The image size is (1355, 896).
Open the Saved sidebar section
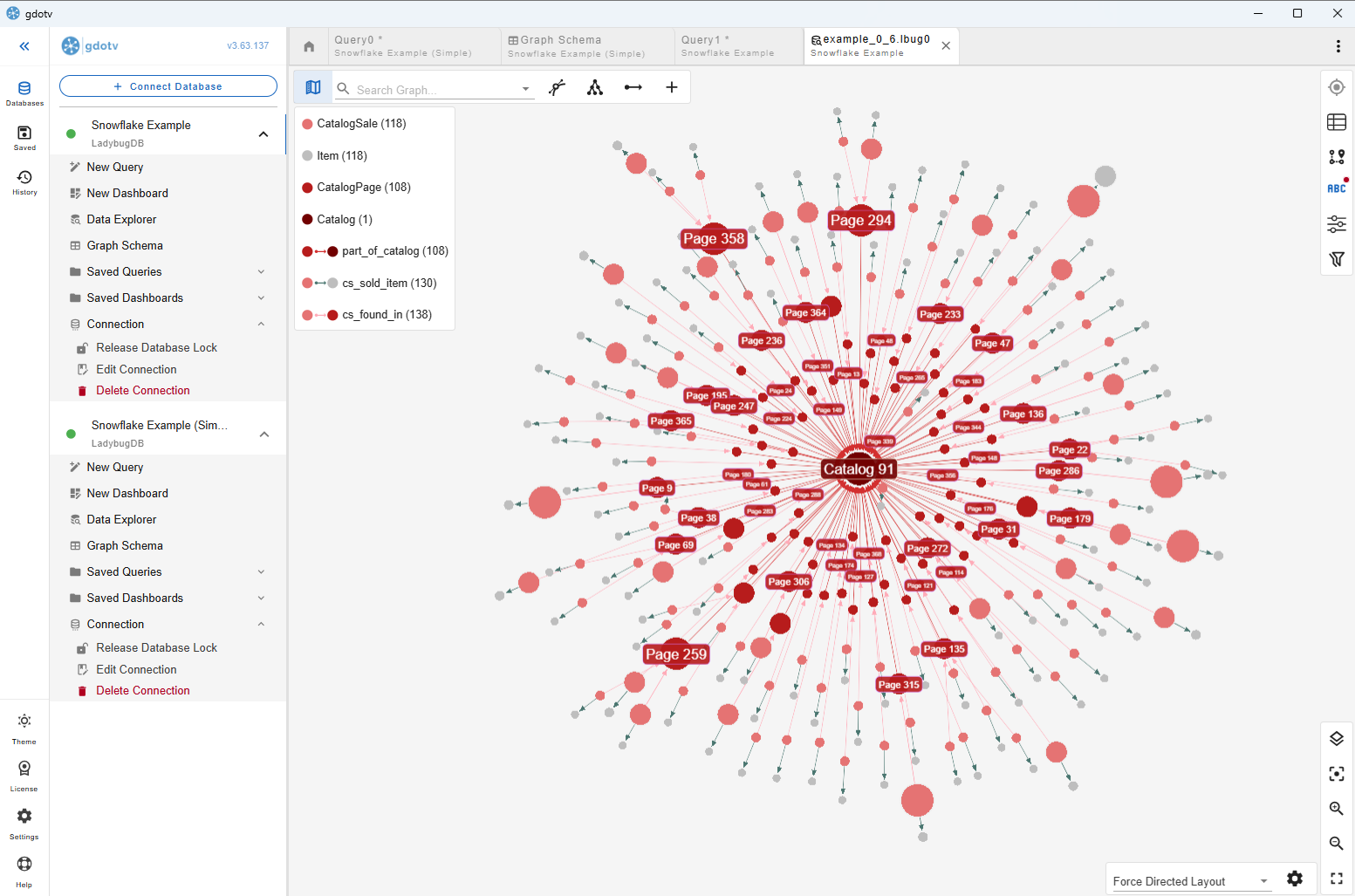click(x=24, y=138)
